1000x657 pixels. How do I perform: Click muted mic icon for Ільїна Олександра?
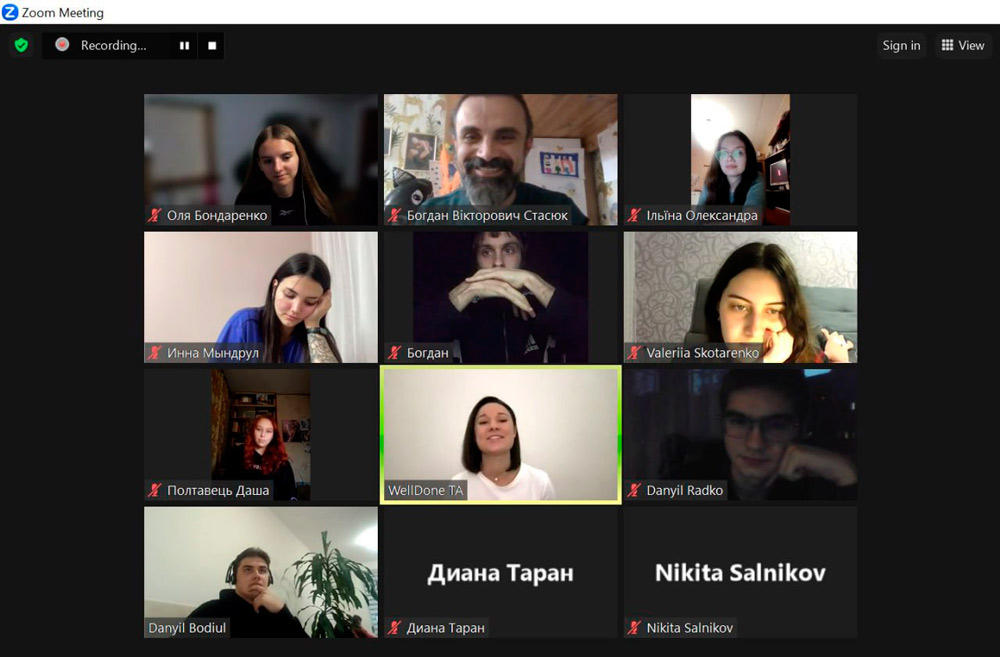pos(634,215)
